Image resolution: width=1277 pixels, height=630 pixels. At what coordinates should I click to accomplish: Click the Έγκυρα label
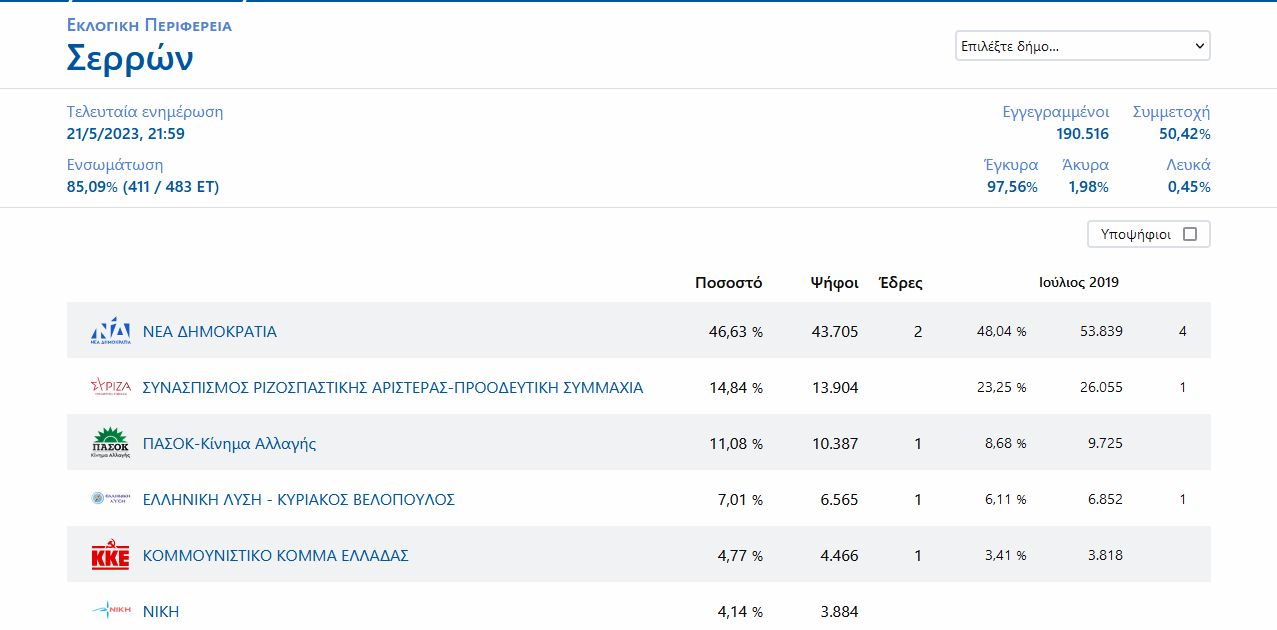pos(1011,165)
